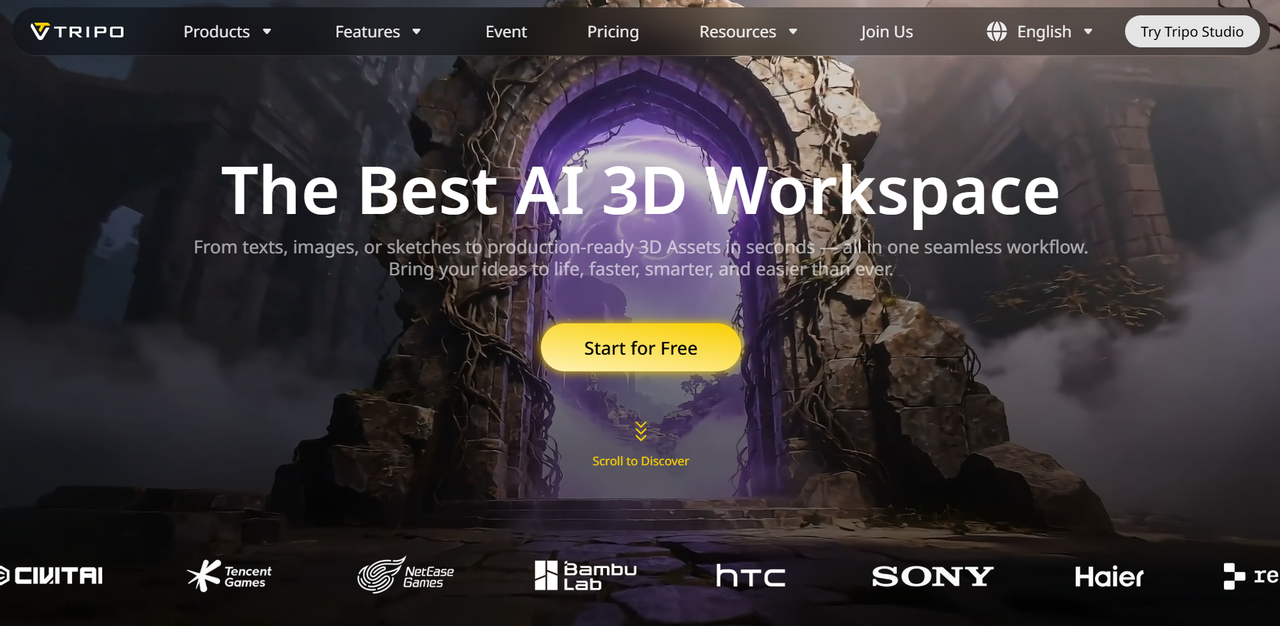Go to the Pricing page
This screenshot has height=626, width=1280.
613,32
